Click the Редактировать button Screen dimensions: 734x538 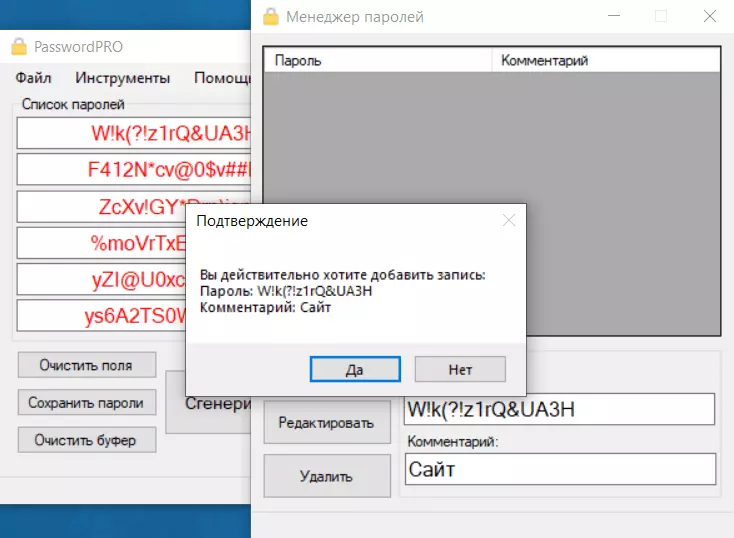tap(327, 422)
